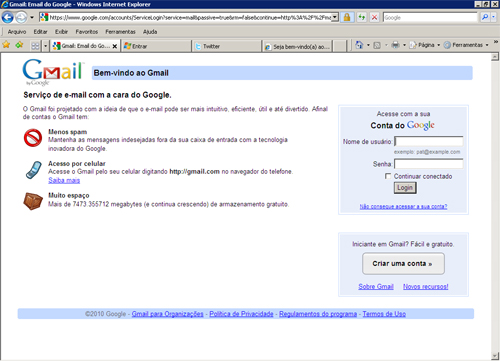This screenshot has height=361, width=500.
Task: Click the scrollbar up arrow
Action: 495,57
